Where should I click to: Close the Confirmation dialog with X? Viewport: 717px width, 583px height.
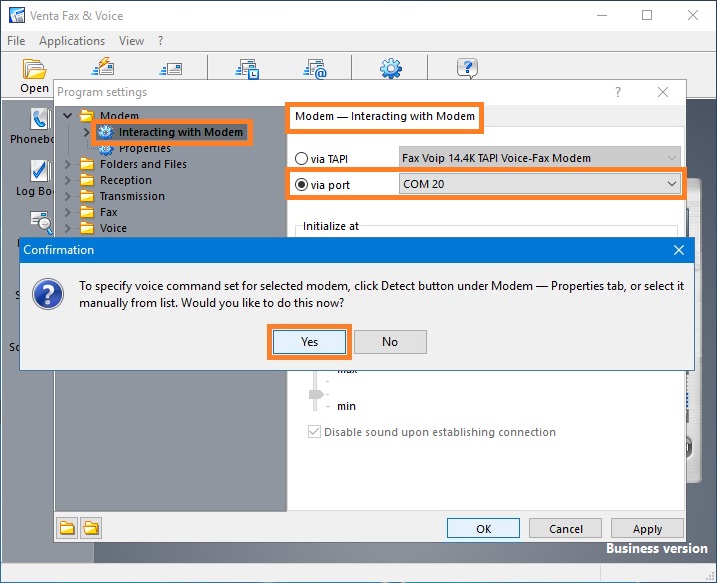pyautogui.click(x=679, y=250)
